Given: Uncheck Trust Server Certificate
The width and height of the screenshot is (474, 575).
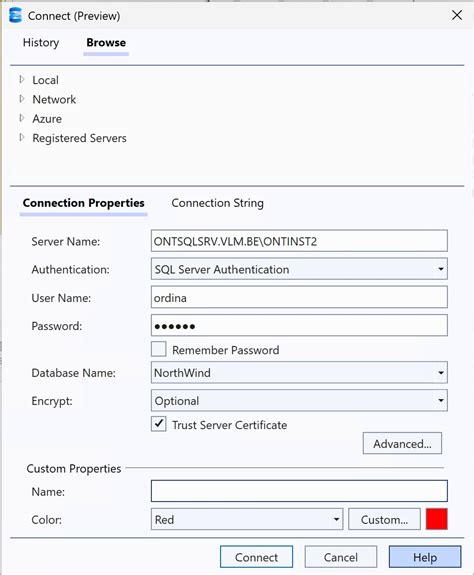Looking at the screenshot, I should [x=158, y=424].
